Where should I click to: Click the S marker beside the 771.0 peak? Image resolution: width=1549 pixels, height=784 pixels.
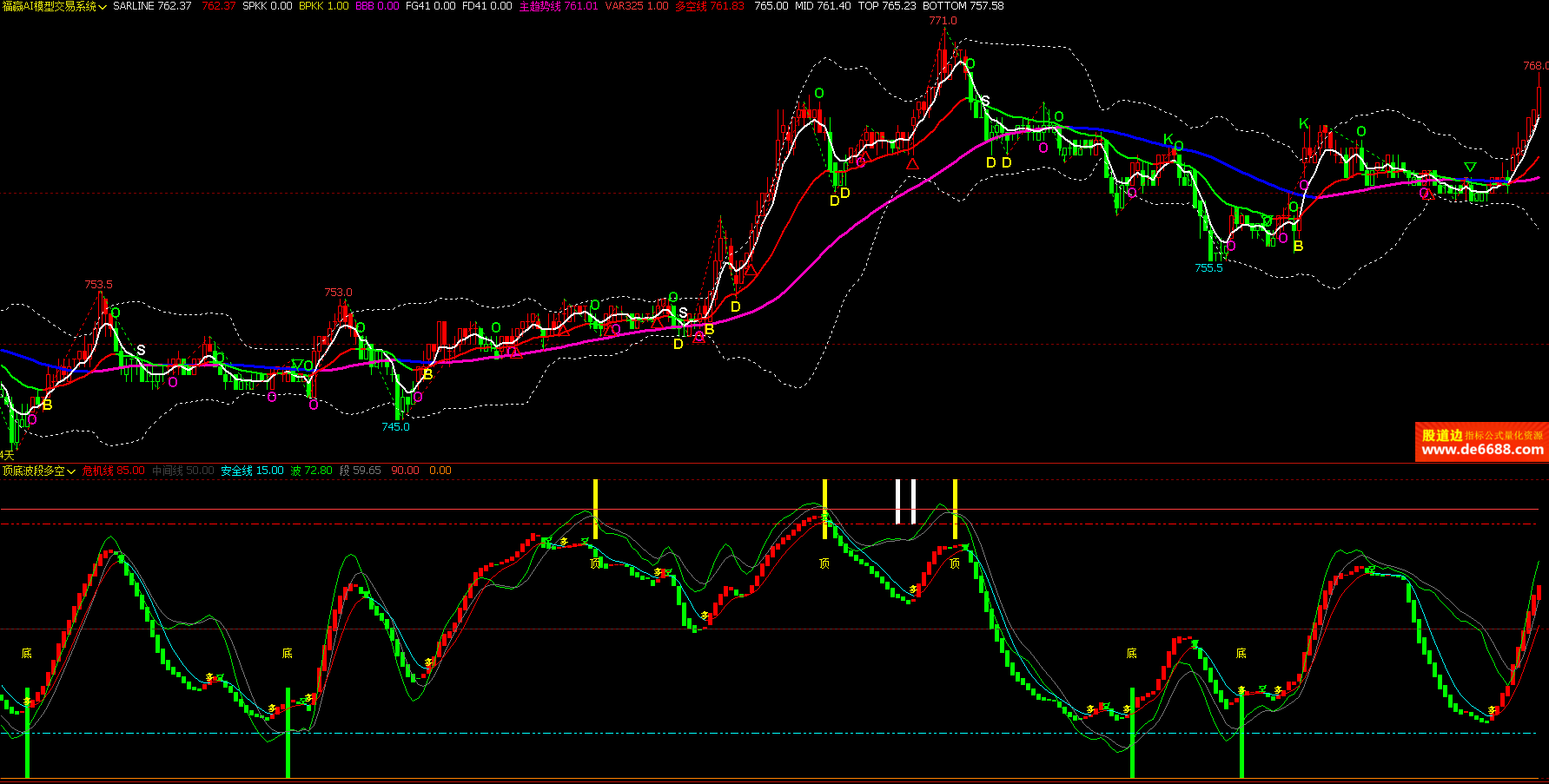(985, 102)
